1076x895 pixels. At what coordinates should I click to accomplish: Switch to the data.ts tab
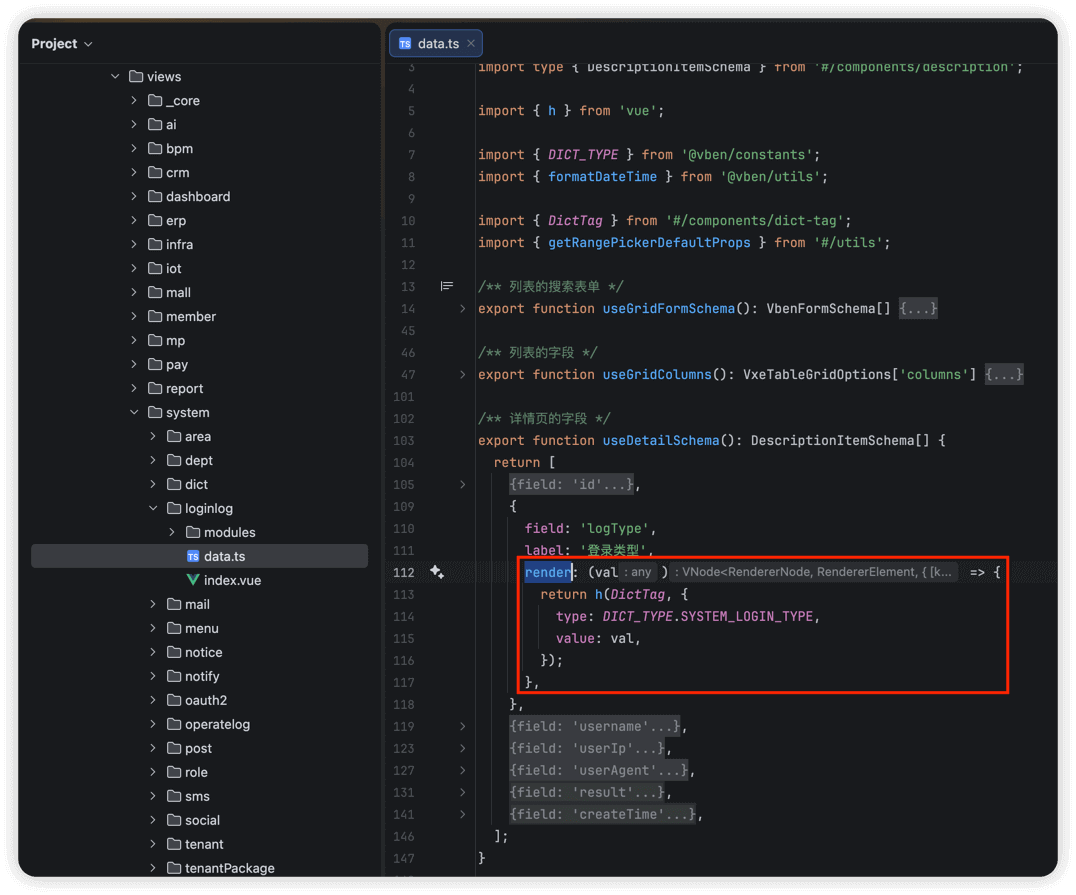click(x=437, y=43)
